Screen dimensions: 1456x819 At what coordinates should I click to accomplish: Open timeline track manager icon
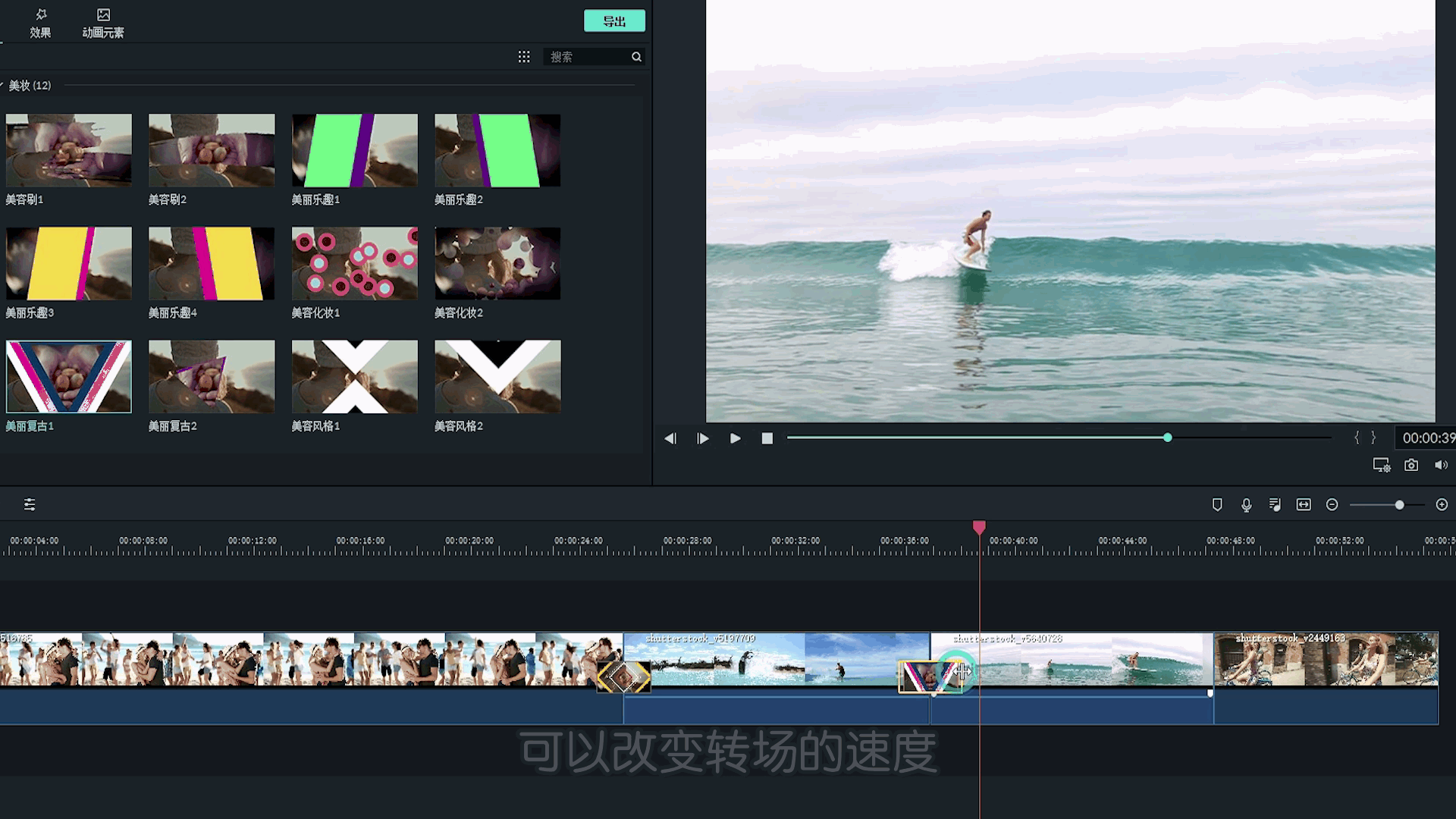coord(30,505)
